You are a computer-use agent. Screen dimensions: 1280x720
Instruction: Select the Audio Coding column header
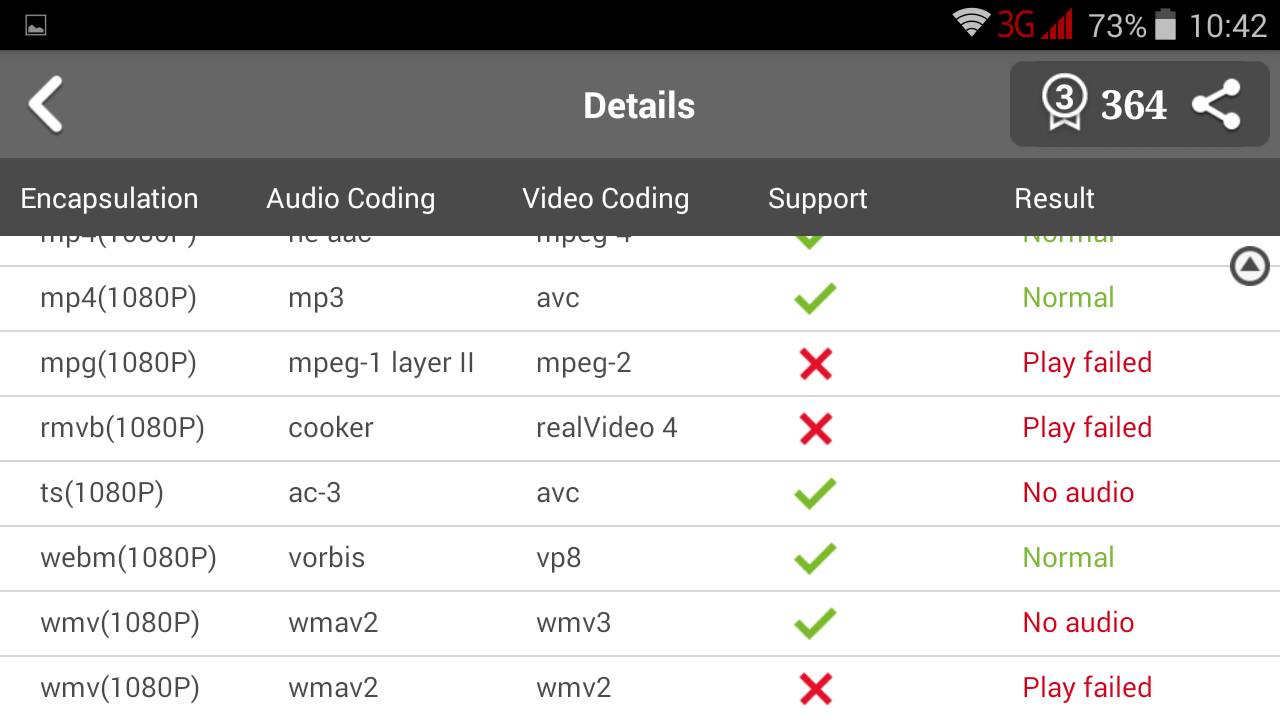click(351, 198)
